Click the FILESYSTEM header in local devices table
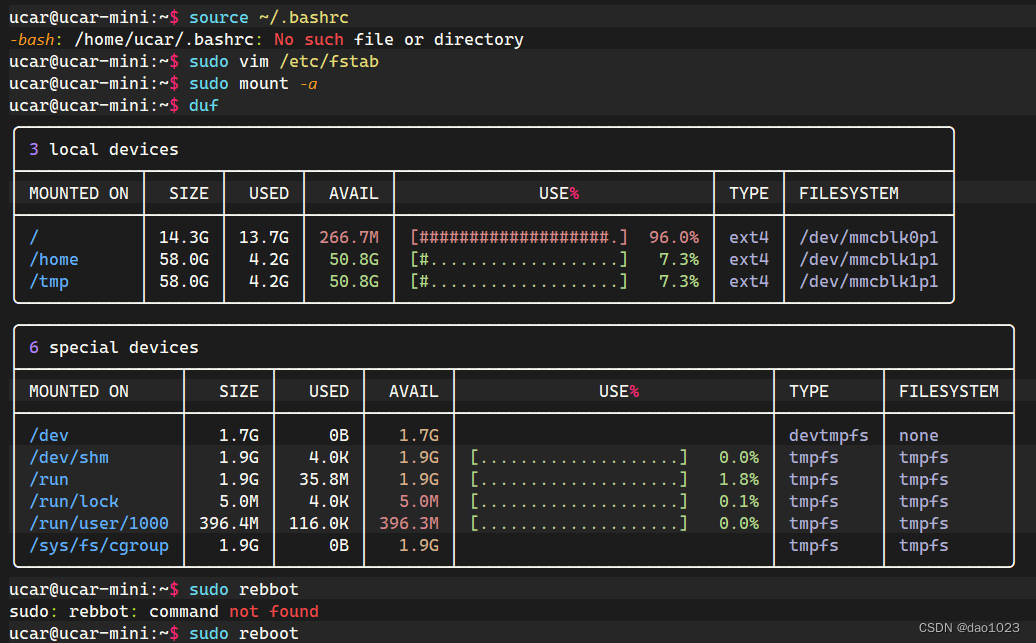Screen dimensions: 1036x643 click(x=848, y=194)
